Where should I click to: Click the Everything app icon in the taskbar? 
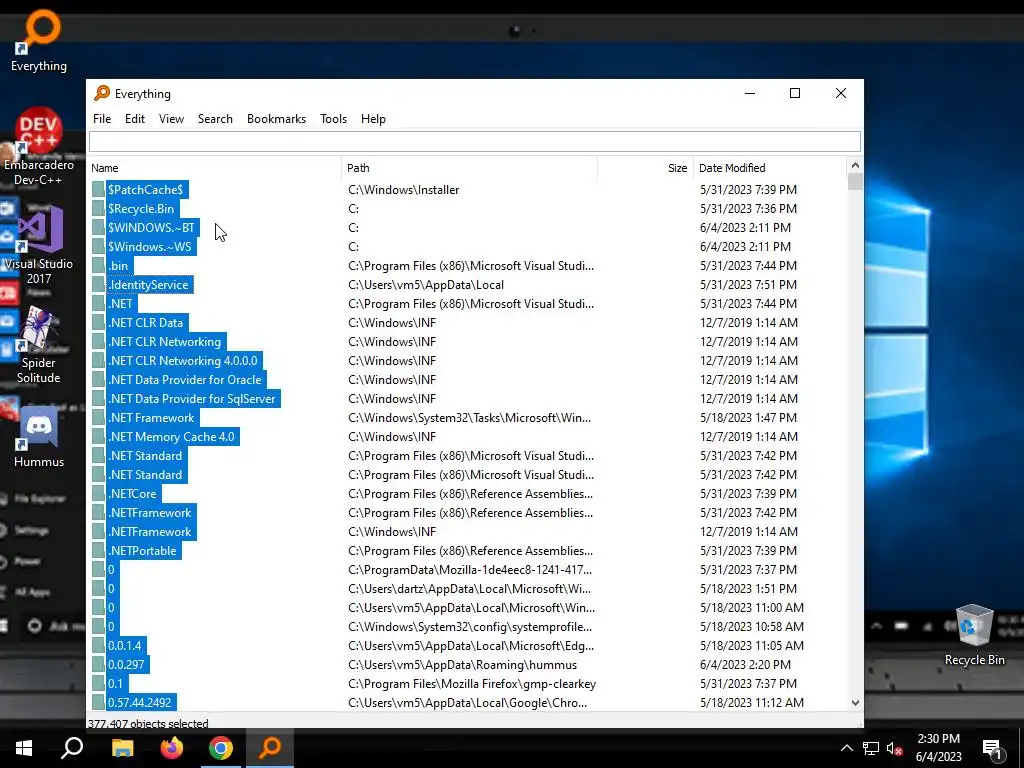[x=270, y=748]
